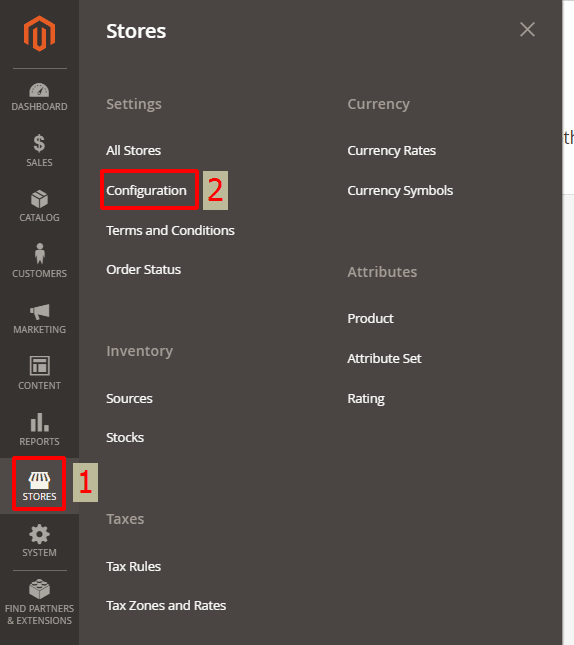The height and width of the screenshot is (645, 574).
Task: Open the Sales dollar icon
Action: pyautogui.click(x=39, y=144)
